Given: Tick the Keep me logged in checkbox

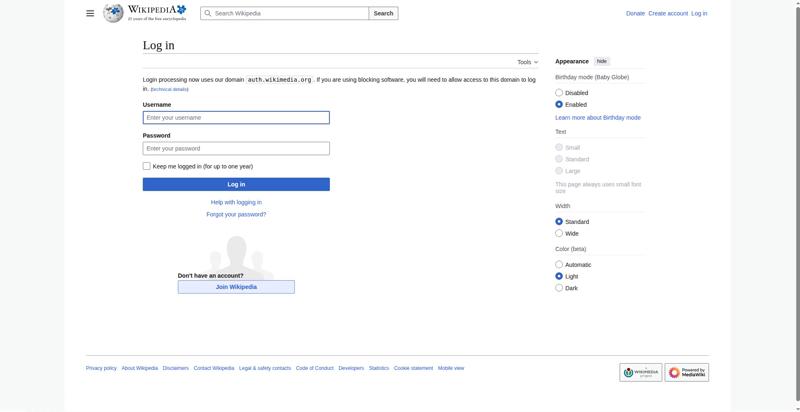Looking at the screenshot, I should pos(147,166).
